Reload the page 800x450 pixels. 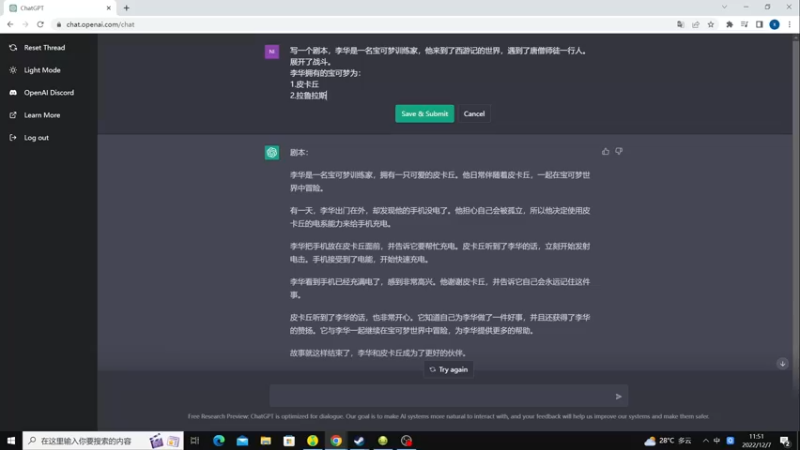[x=40, y=24]
